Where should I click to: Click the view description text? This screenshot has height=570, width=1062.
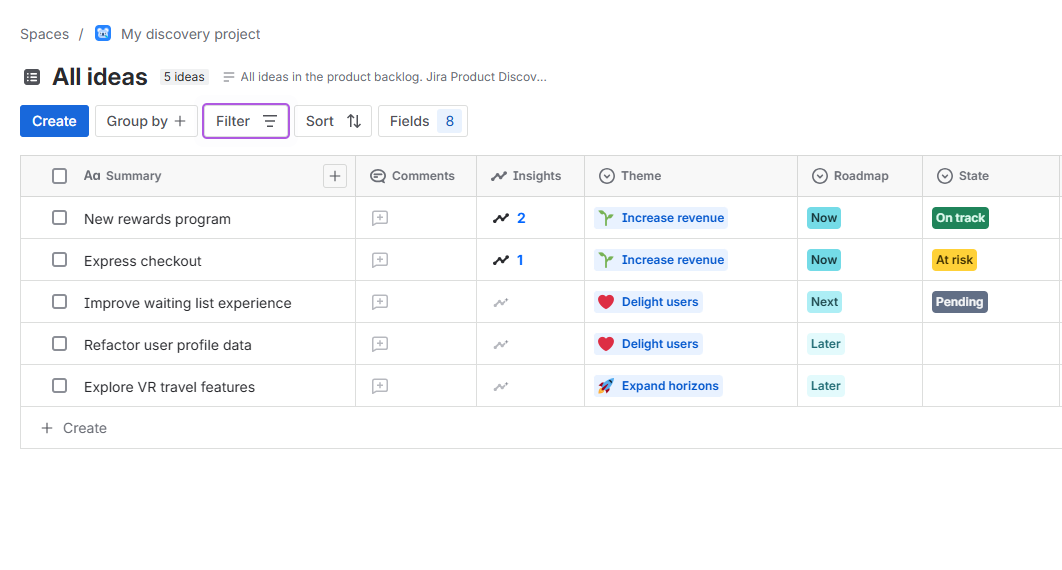point(394,77)
